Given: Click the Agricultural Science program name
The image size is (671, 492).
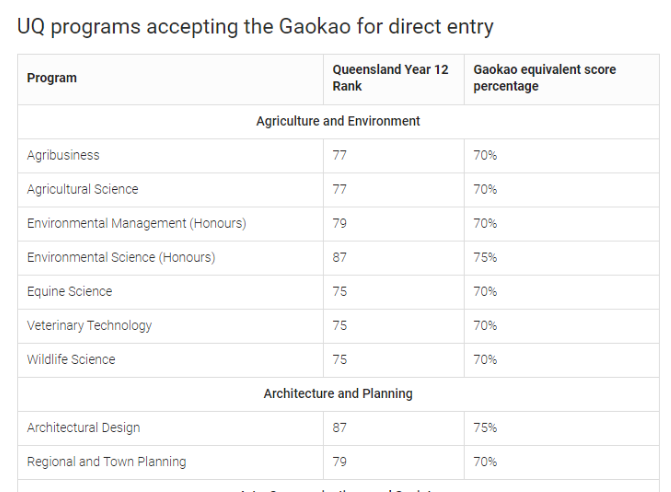Looking at the screenshot, I should [83, 189].
